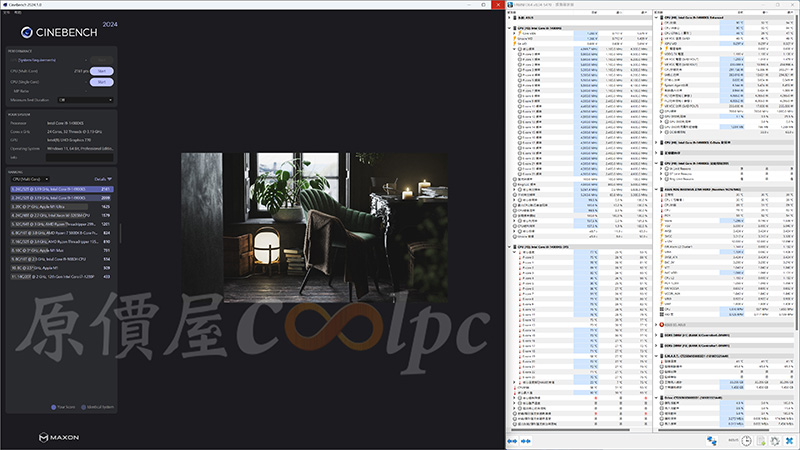Click the Cinebench ranking list scrollbar
Screen dimensions: 800x450
(x=120, y=233)
